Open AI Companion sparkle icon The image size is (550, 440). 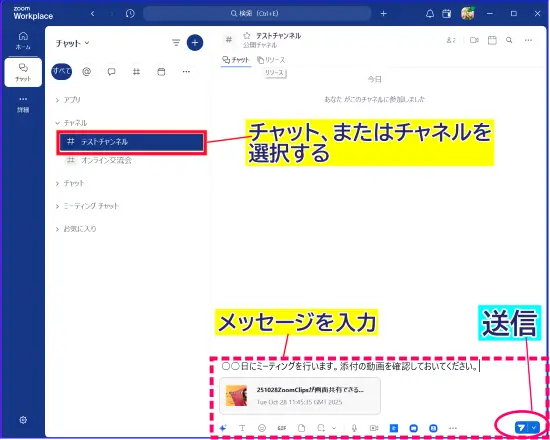(x=223, y=428)
